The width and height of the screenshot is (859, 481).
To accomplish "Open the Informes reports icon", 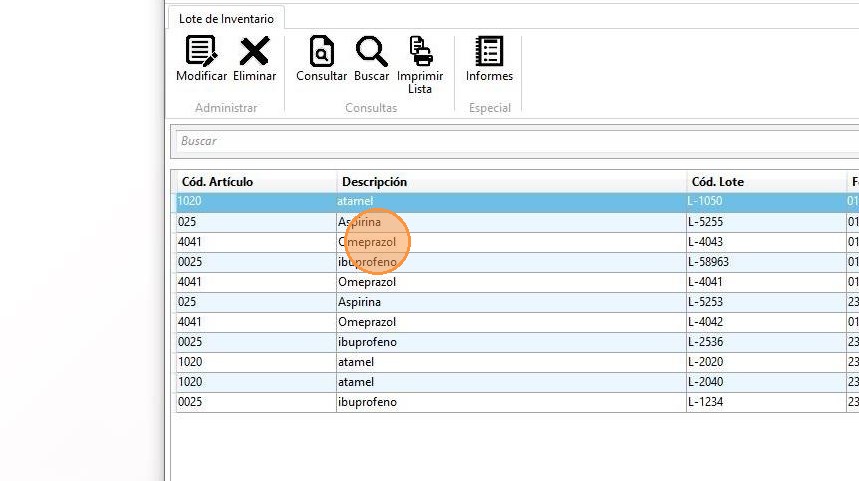I will [x=489, y=52].
